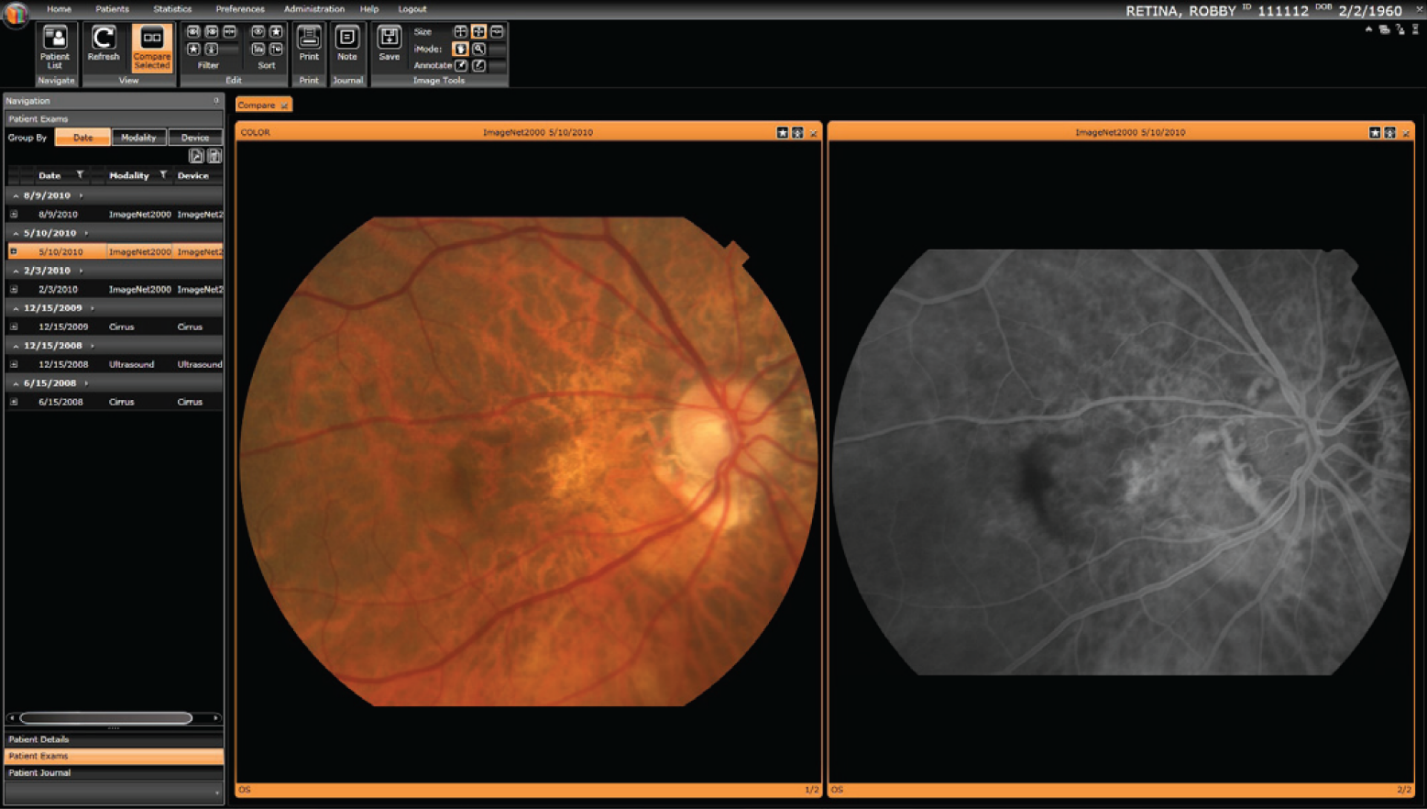Add a journal Note
Screen dimensions: 1427x809
347,44
